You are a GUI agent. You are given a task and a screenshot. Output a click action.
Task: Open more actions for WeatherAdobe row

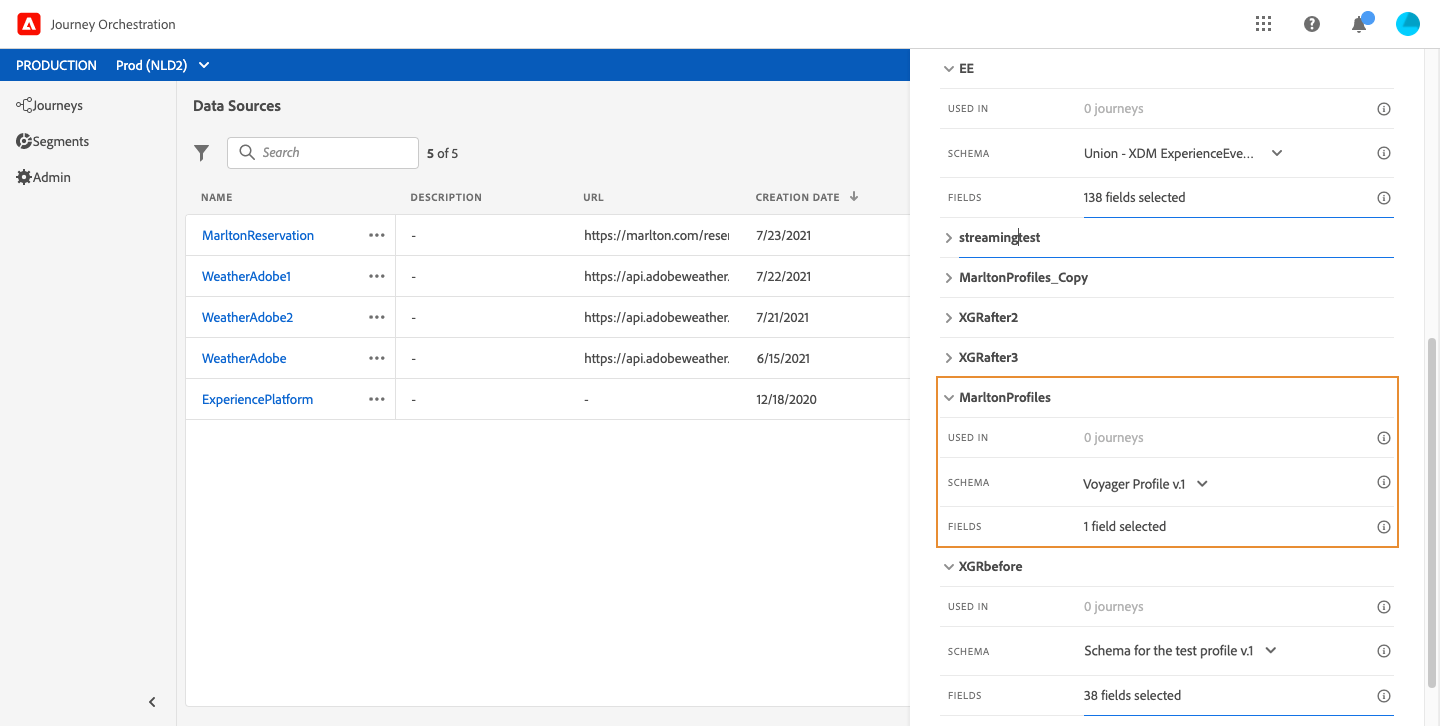click(x=376, y=358)
